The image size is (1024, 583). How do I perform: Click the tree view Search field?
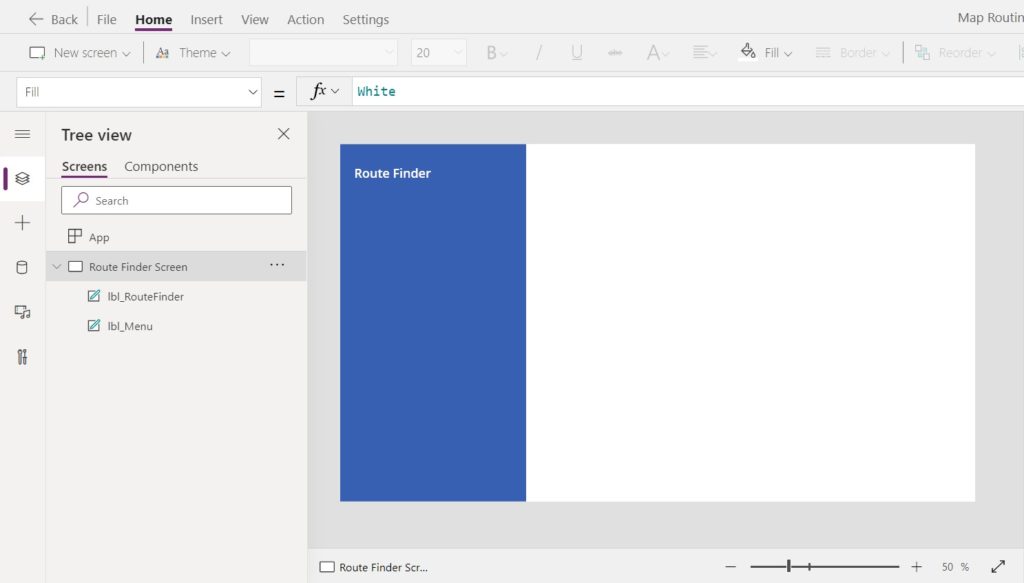176,200
